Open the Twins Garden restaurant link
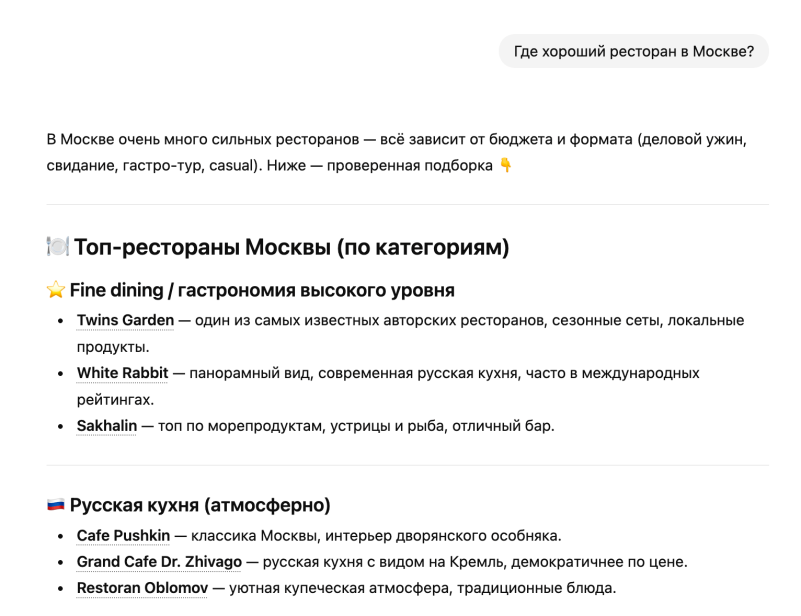This screenshot has height=616, width=801. click(125, 320)
